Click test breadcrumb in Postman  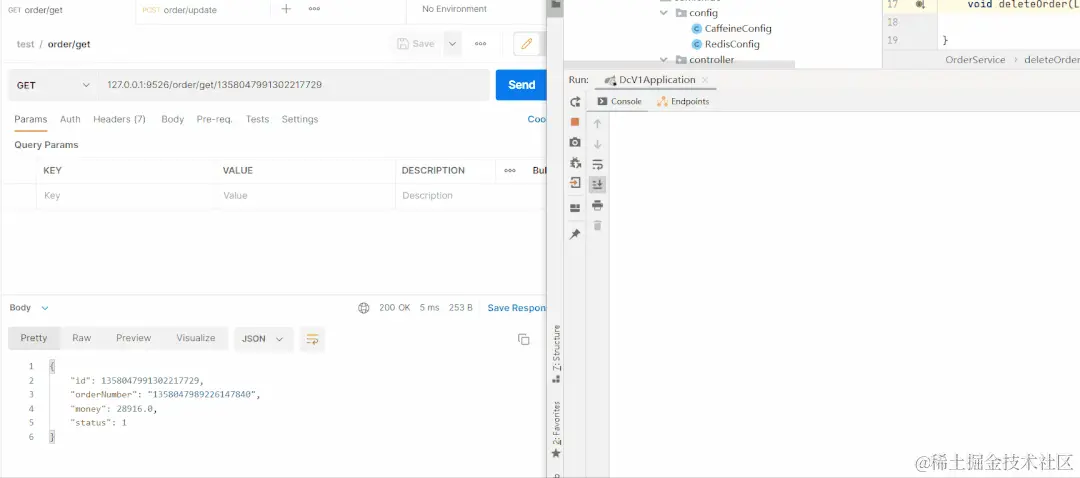coord(25,44)
